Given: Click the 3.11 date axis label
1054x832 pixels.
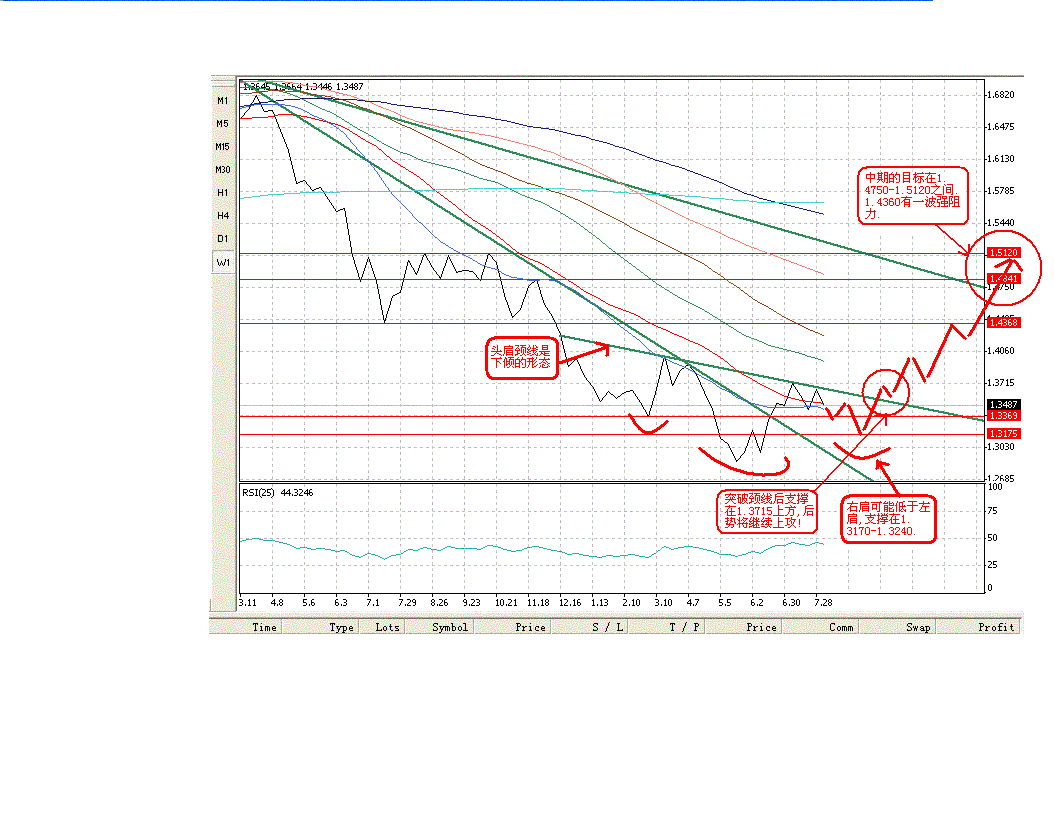Looking at the screenshot, I should 248,603.
